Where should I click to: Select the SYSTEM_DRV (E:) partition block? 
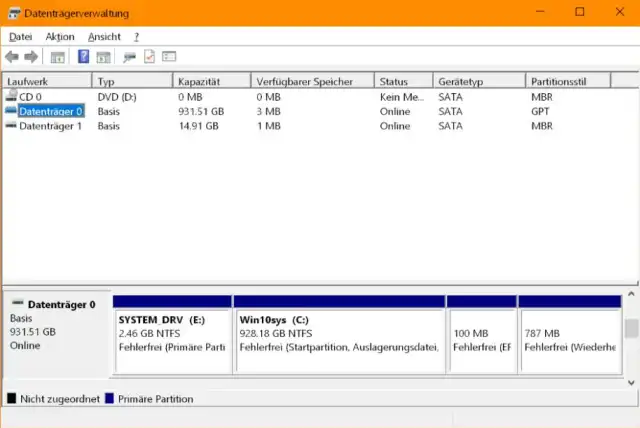172,340
